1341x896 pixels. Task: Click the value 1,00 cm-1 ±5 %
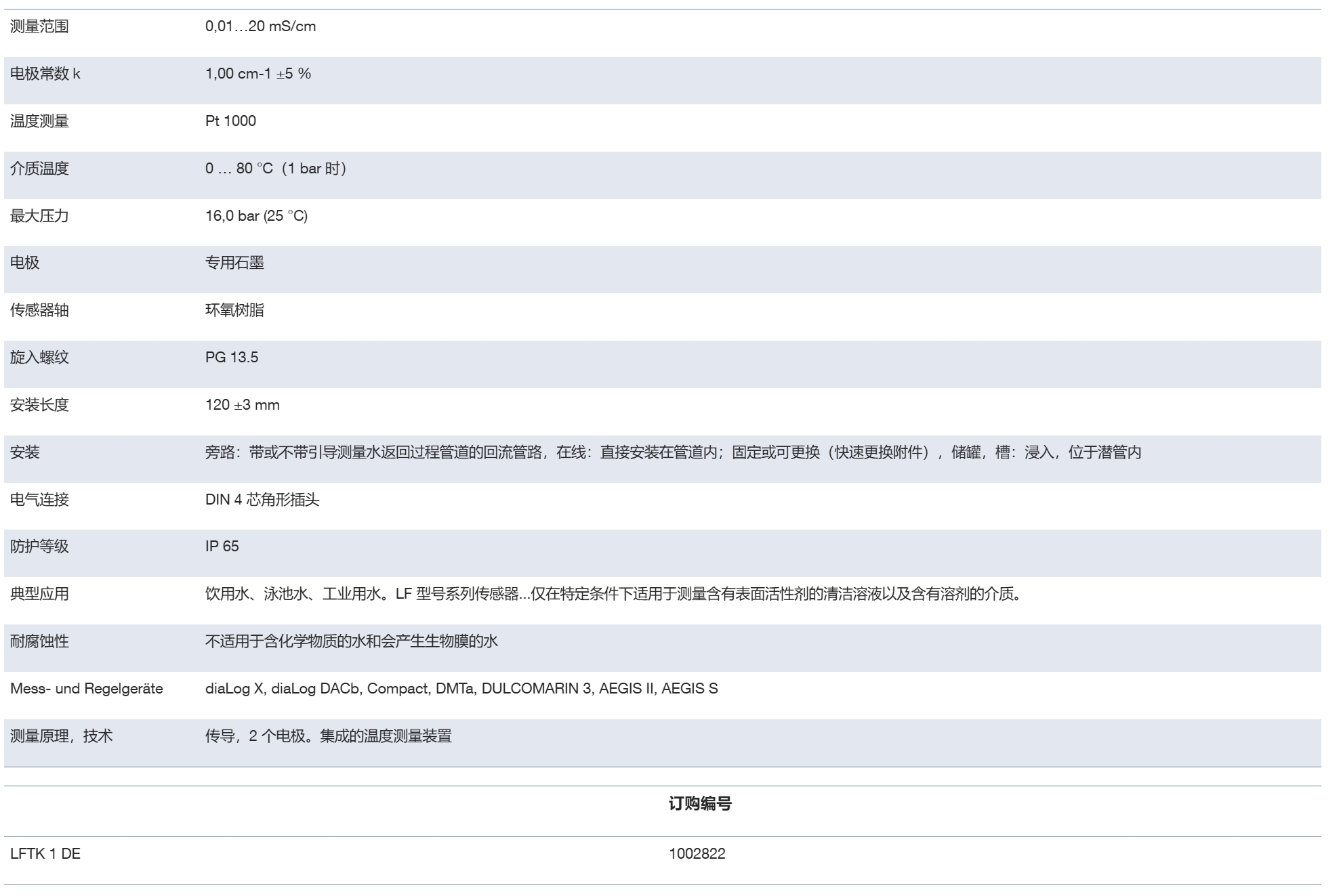point(258,74)
